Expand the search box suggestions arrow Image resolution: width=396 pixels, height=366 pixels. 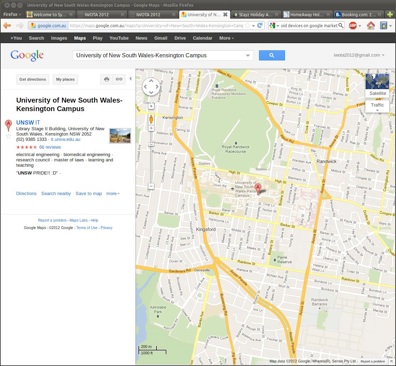coord(248,55)
